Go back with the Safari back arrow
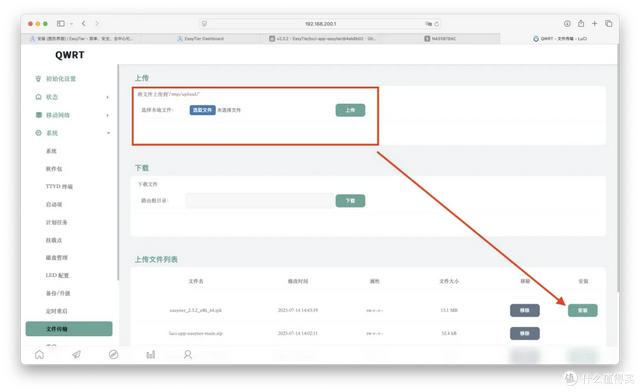 pyautogui.click(x=84, y=24)
